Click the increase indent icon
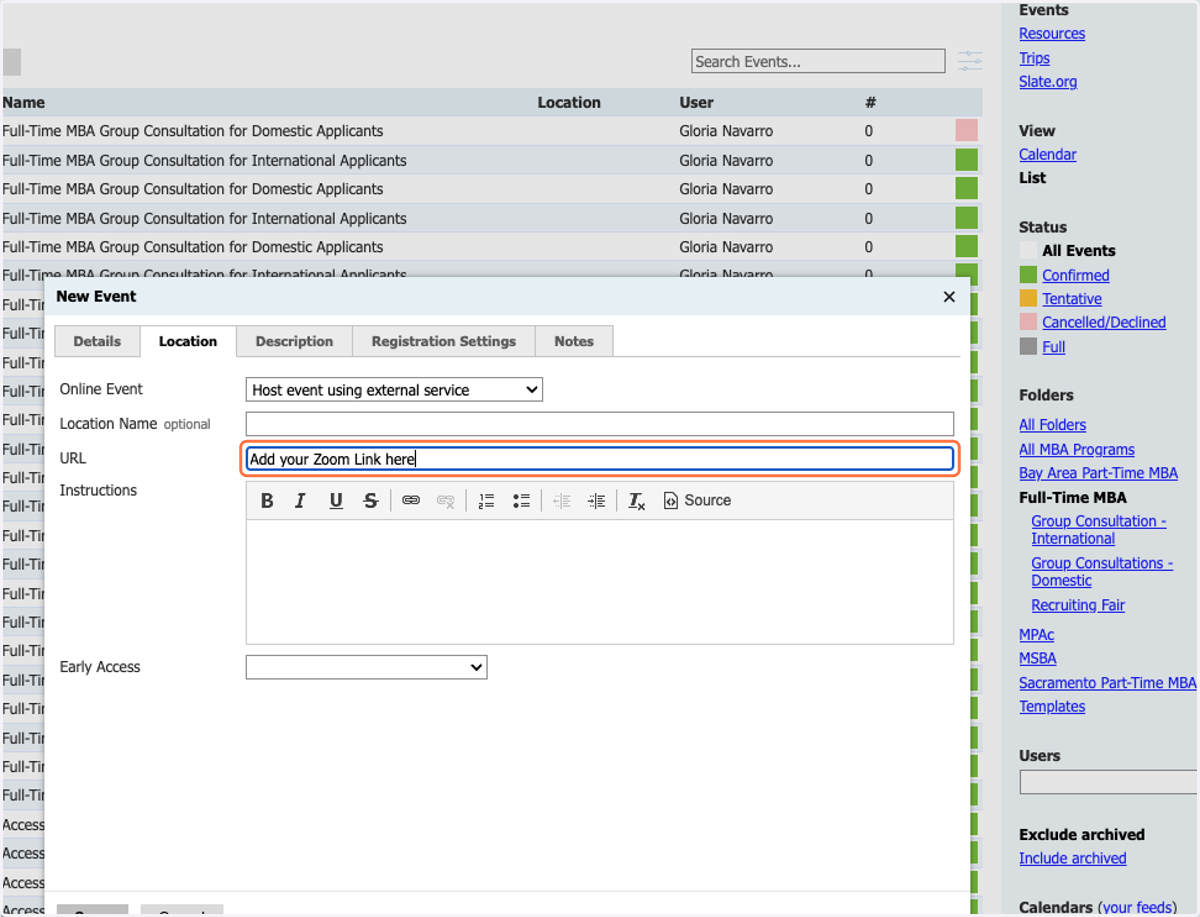Screen dimensions: 1200x917 [x=596, y=501]
